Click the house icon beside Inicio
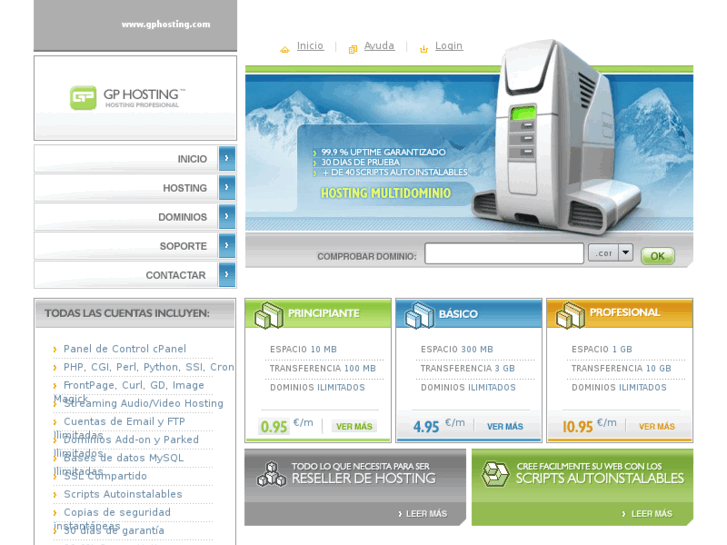 tap(285, 49)
